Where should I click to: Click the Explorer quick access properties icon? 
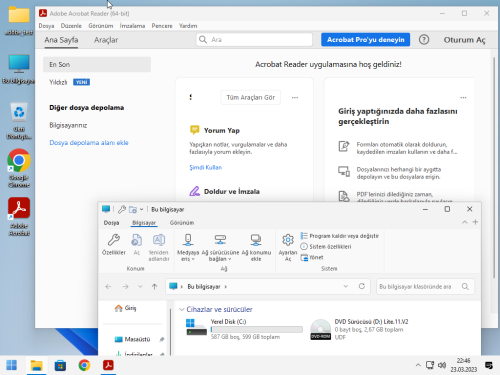click(x=122, y=209)
